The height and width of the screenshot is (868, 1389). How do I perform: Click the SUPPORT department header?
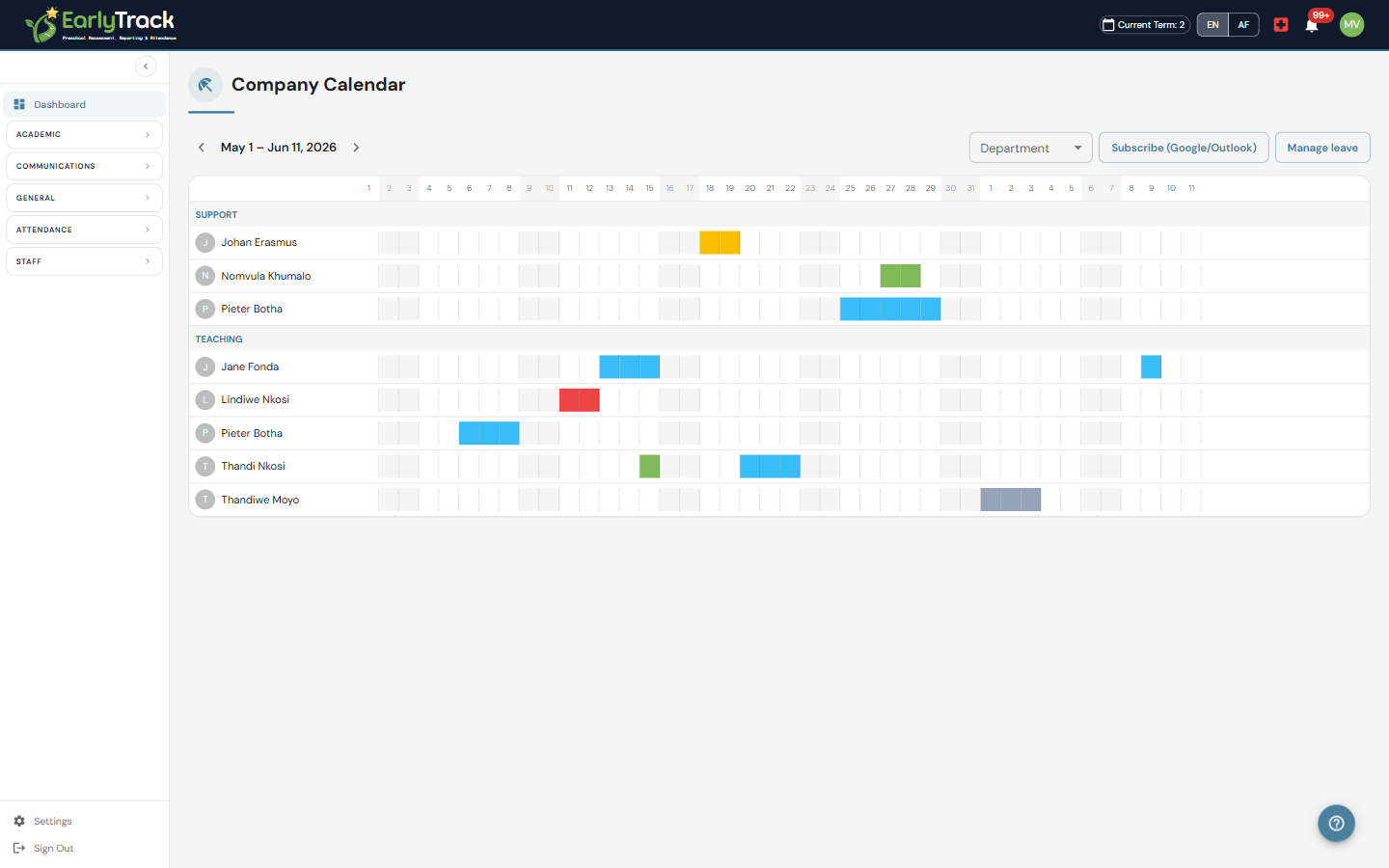tap(216, 215)
